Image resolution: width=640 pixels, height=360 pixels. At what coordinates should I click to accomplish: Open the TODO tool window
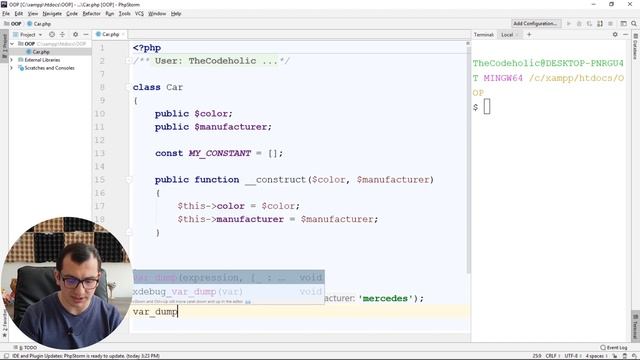[x=25, y=347]
